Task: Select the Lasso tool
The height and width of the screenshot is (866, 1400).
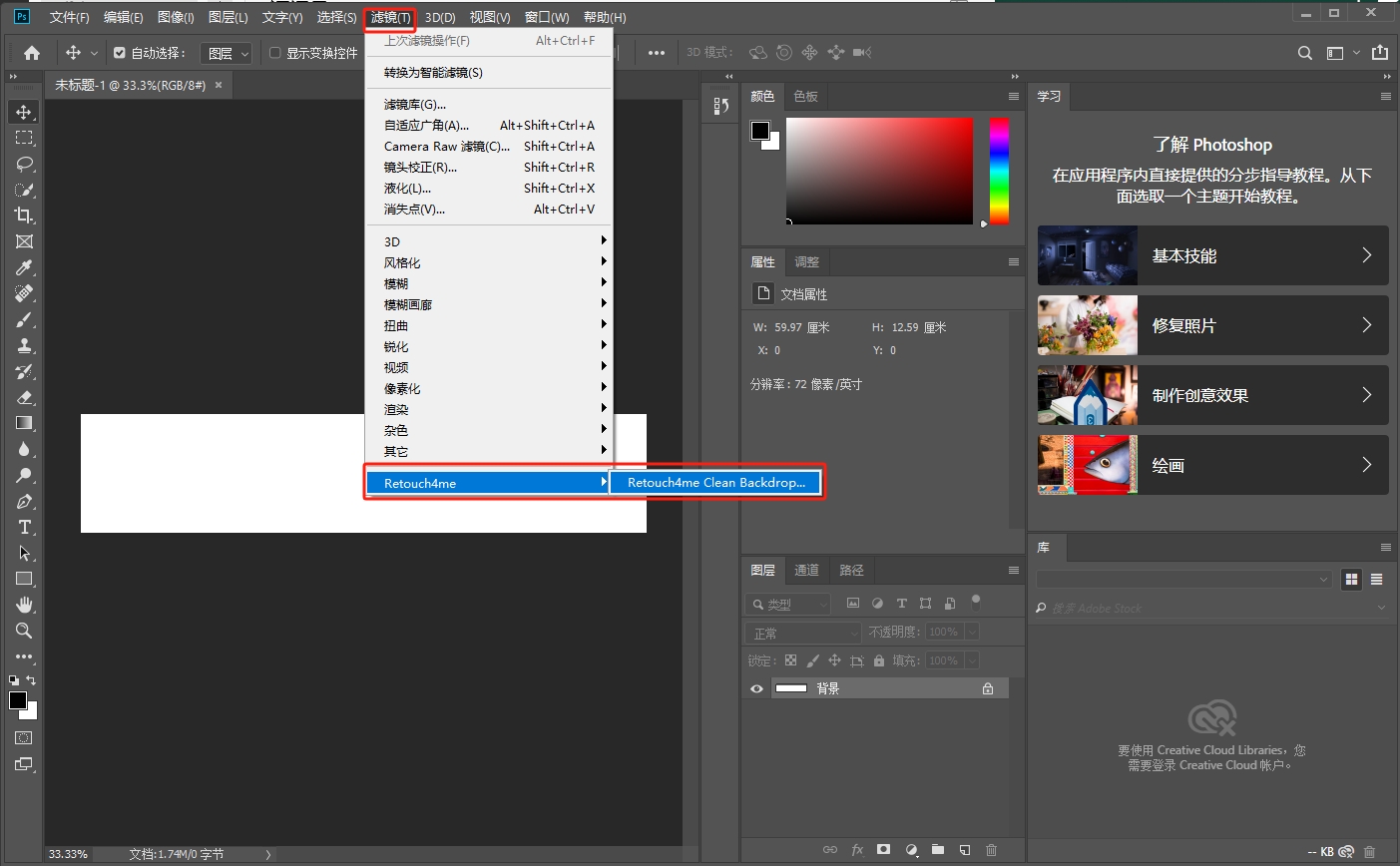Action: (22, 164)
